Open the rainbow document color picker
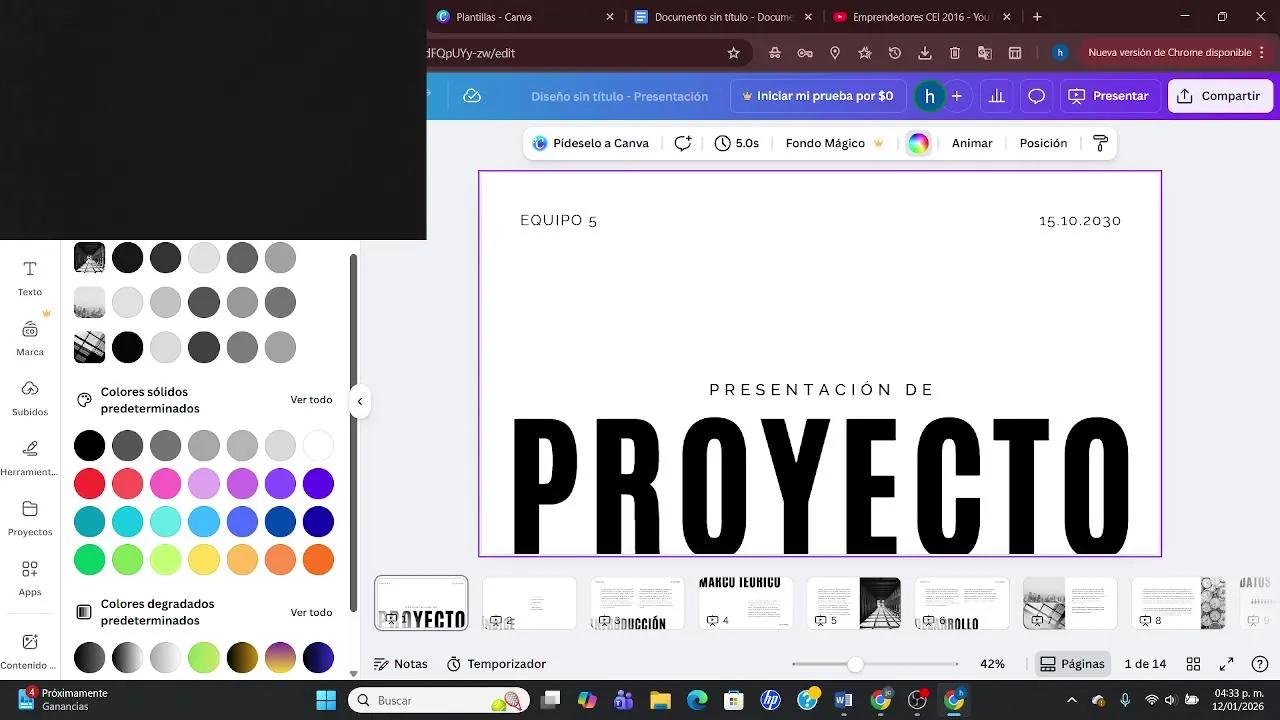Viewport: 1280px width, 720px height. (x=918, y=143)
